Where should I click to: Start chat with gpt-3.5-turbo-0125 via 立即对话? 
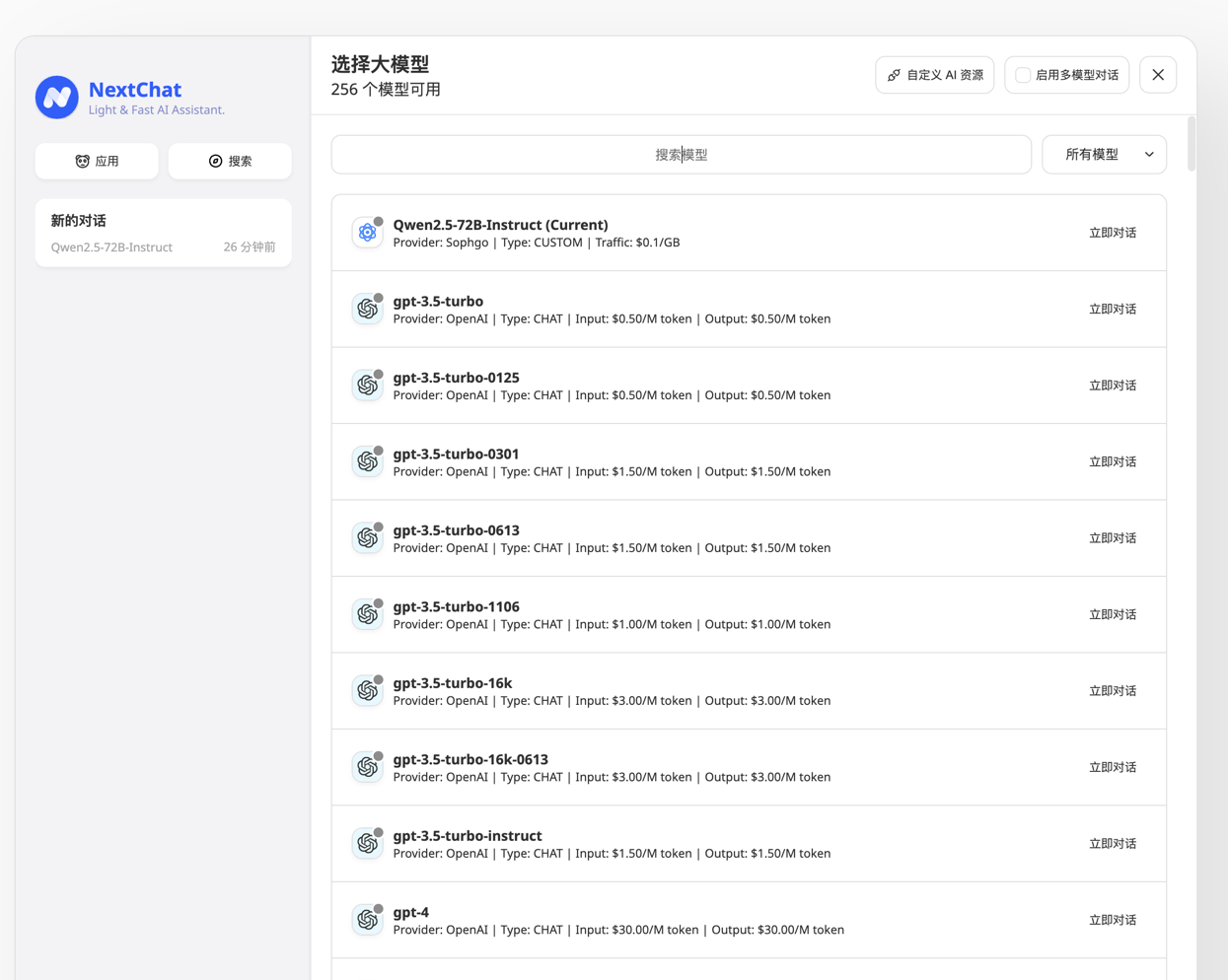[1113, 385]
